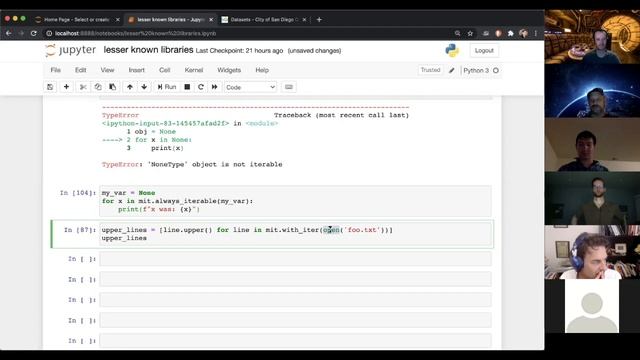Open the Cell menu
Image resolution: width=640 pixels, height=360 pixels.
164,70
